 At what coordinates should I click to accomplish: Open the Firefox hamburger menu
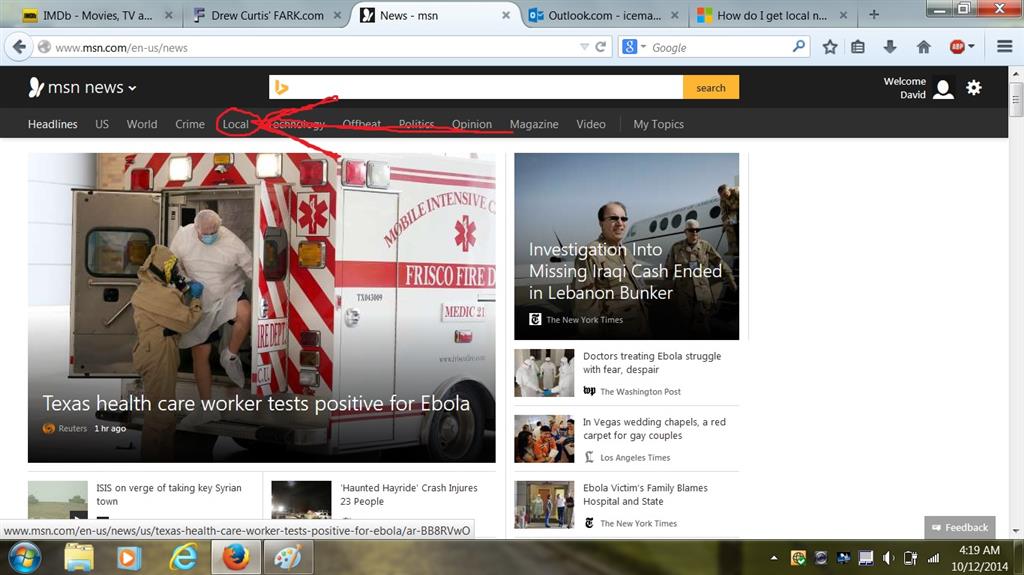click(x=1004, y=46)
